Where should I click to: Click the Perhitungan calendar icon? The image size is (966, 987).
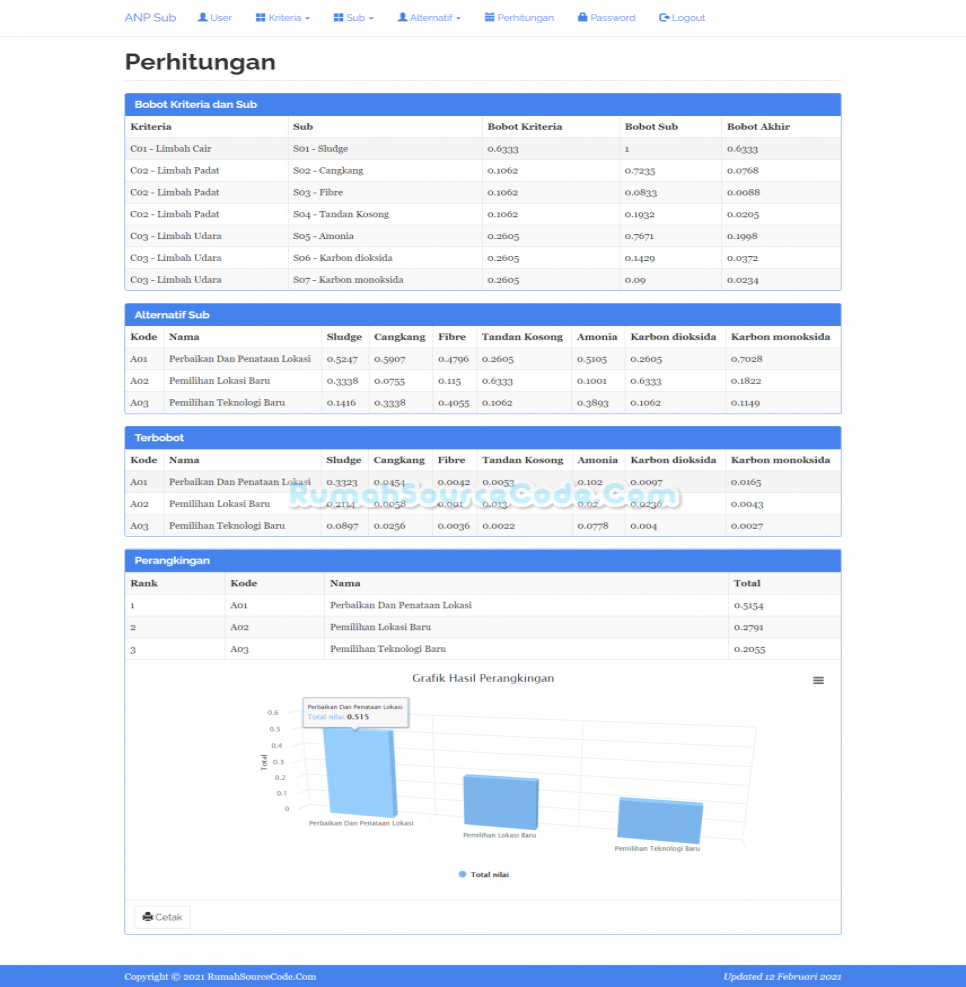[x=490, y=18]
